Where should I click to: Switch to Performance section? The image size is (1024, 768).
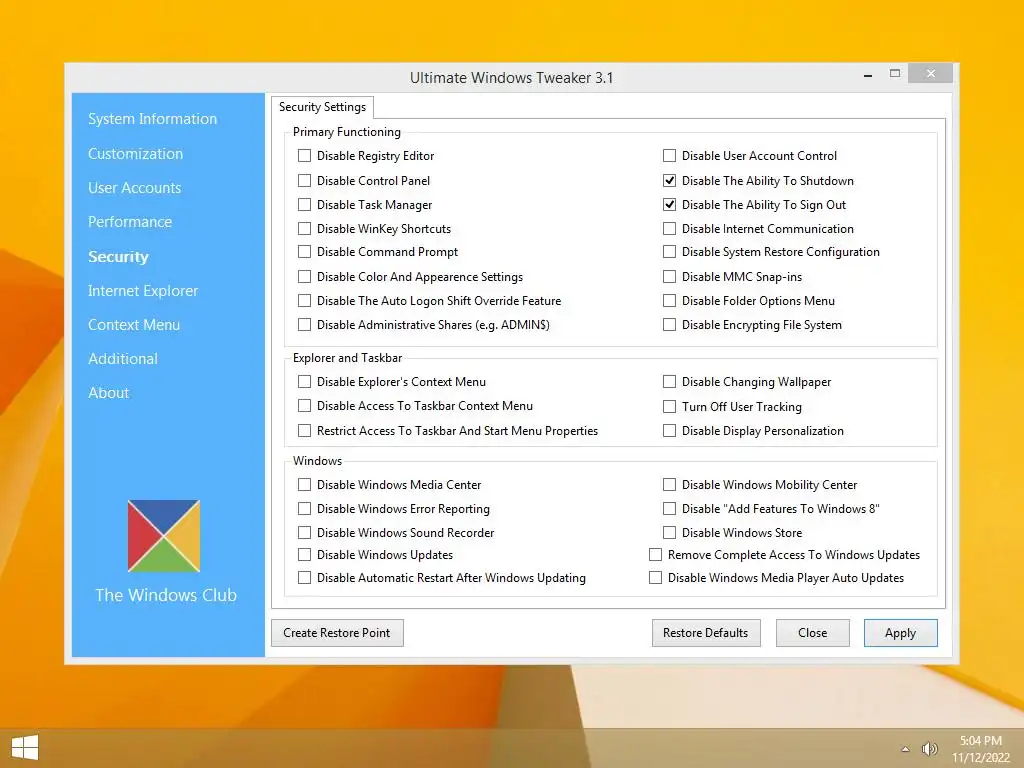click(x=130, y=221)
